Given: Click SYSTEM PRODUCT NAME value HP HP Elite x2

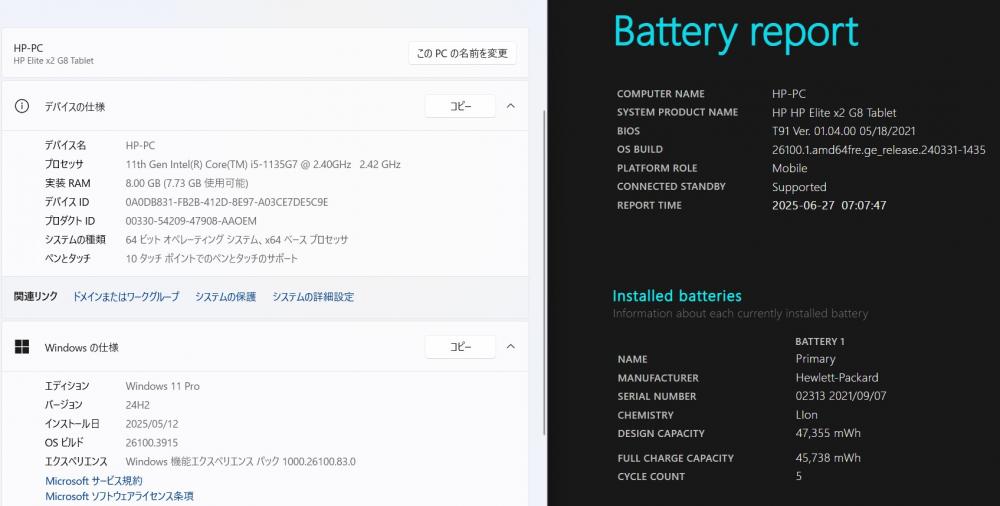Looking at the screenshot, I should point(834,113).
